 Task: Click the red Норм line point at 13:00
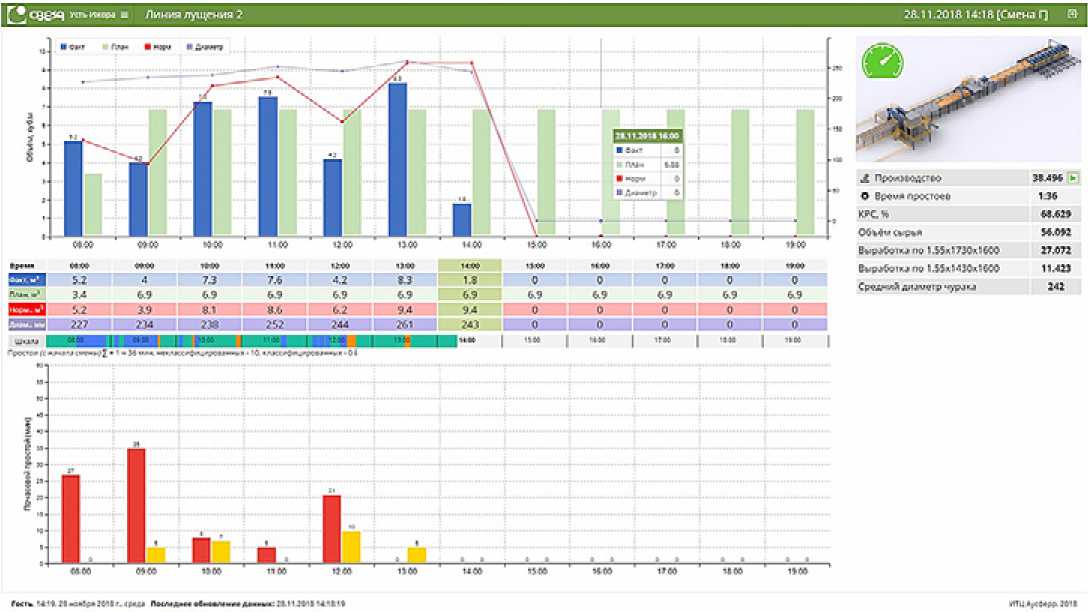[407, 62]
